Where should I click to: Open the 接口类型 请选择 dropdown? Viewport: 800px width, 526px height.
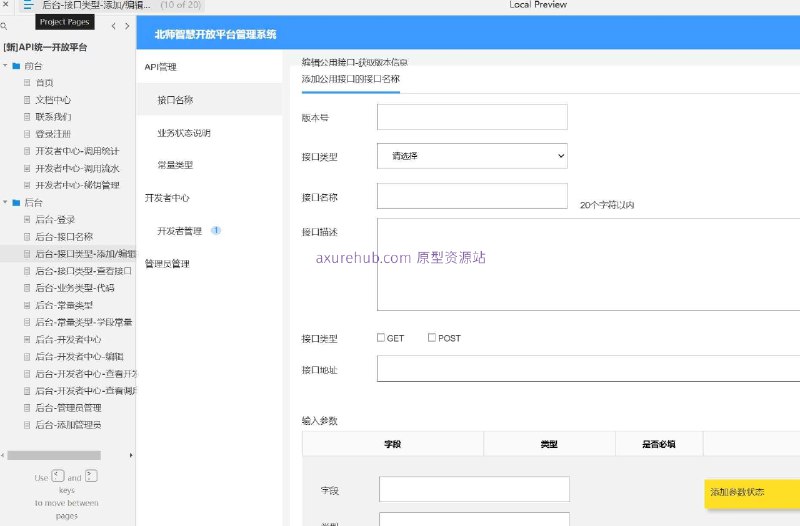(472, 156)
